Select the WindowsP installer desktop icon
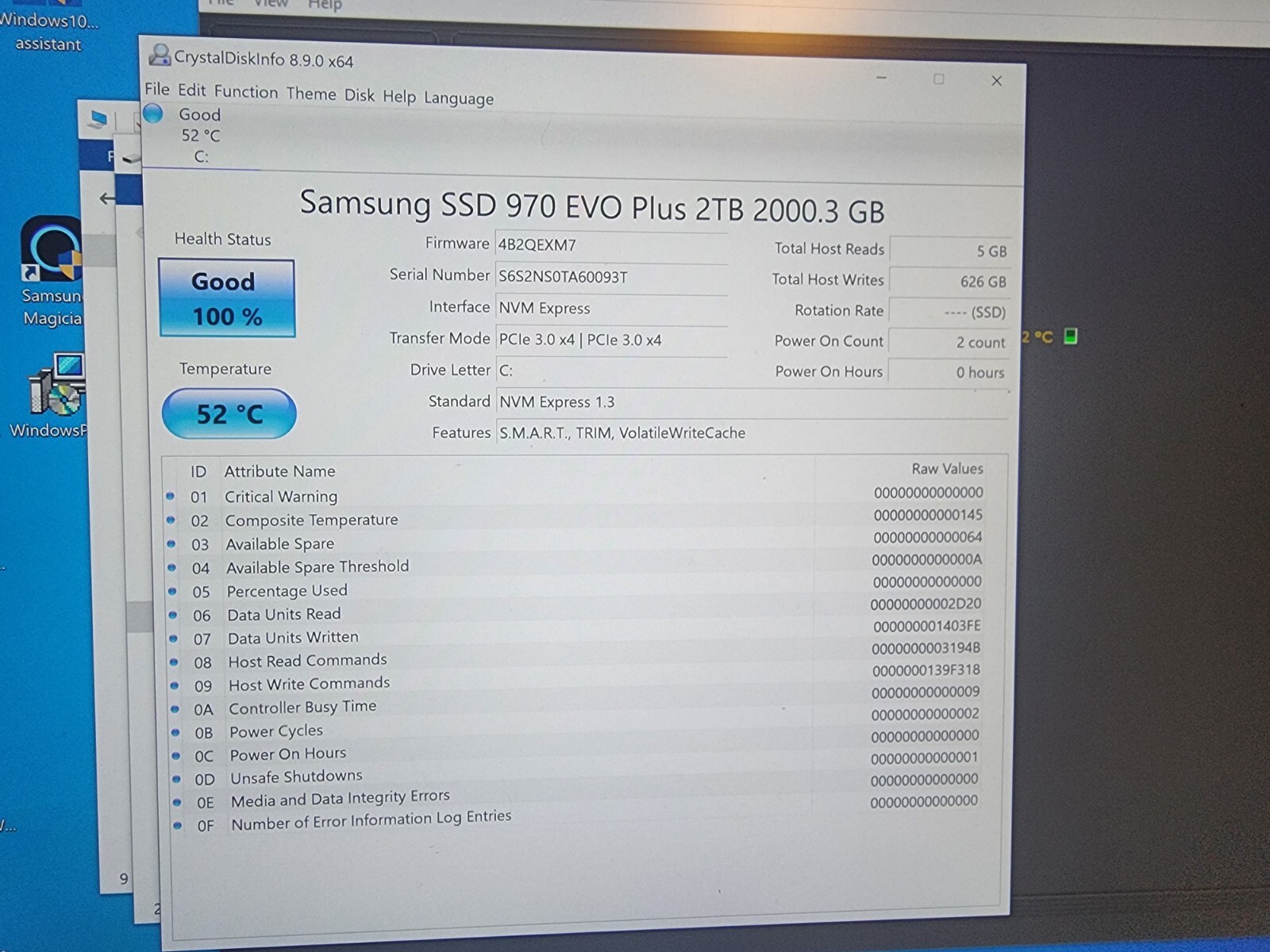The height and width of the screenshot is (952, 1270). tap(49, 397)
